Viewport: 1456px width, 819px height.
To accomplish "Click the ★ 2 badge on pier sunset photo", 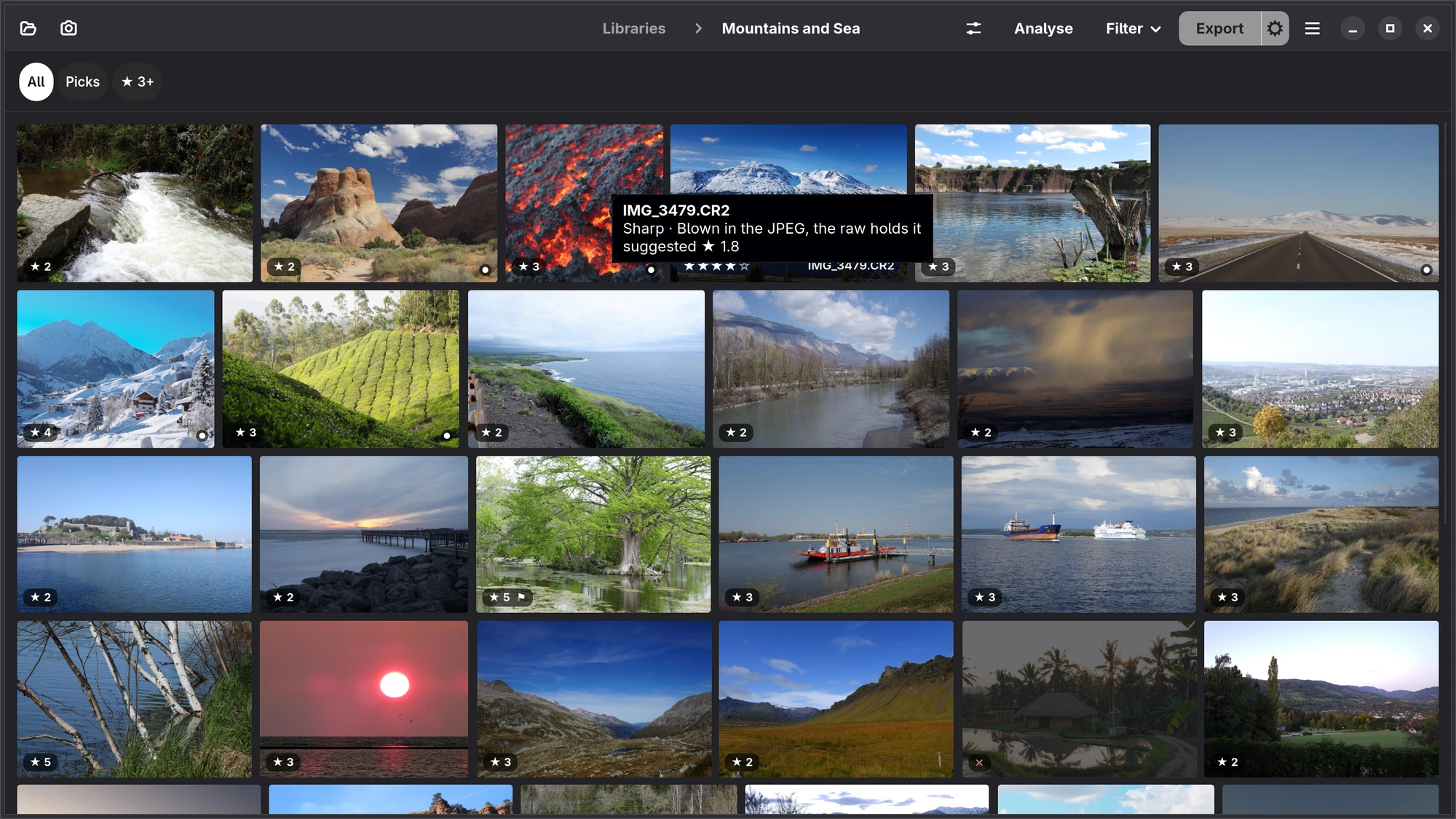I will pyautogui.click(x=283, y=597).
